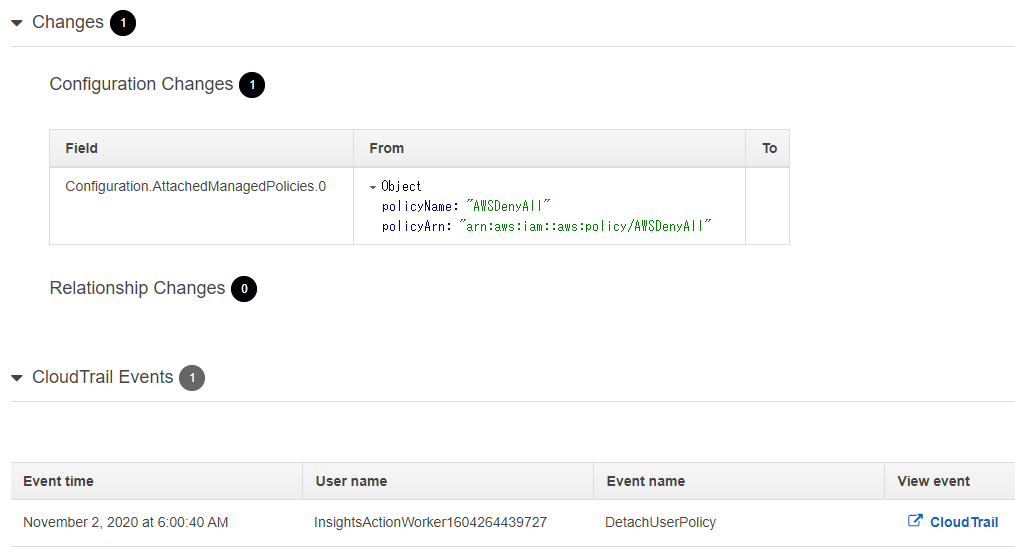Click the CloudTrail Events count badge

192,378
